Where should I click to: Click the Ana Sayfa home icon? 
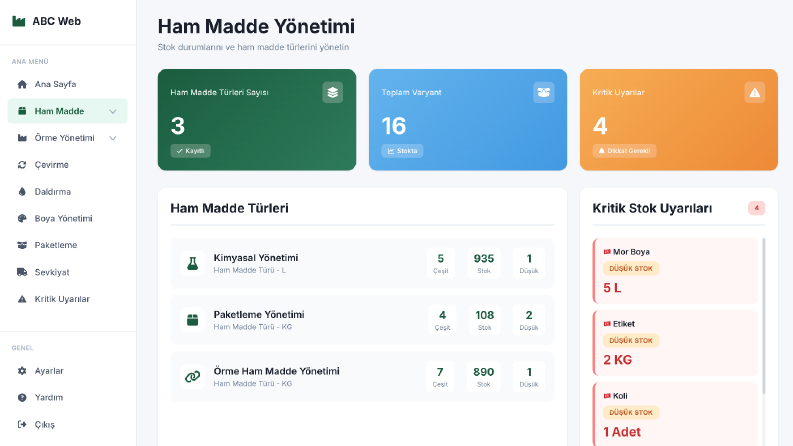point(22,84)
